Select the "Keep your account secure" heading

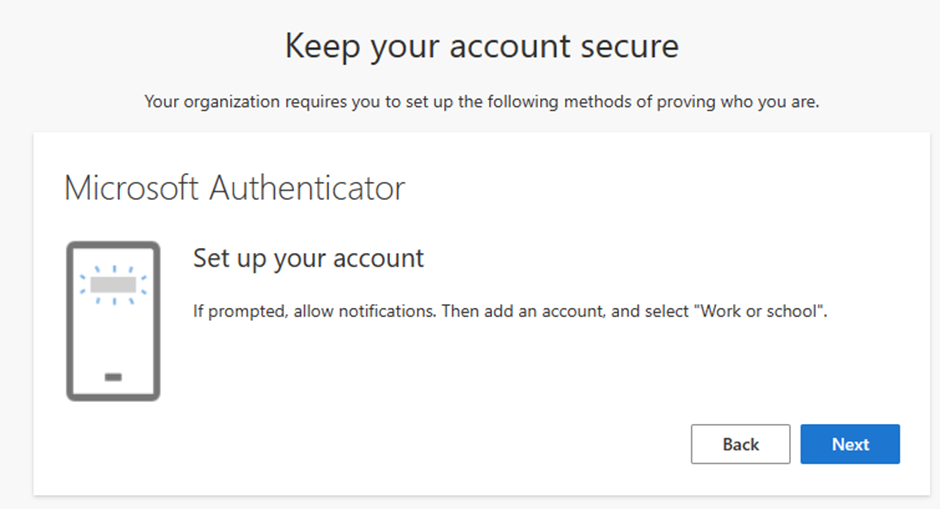point(481,46)
